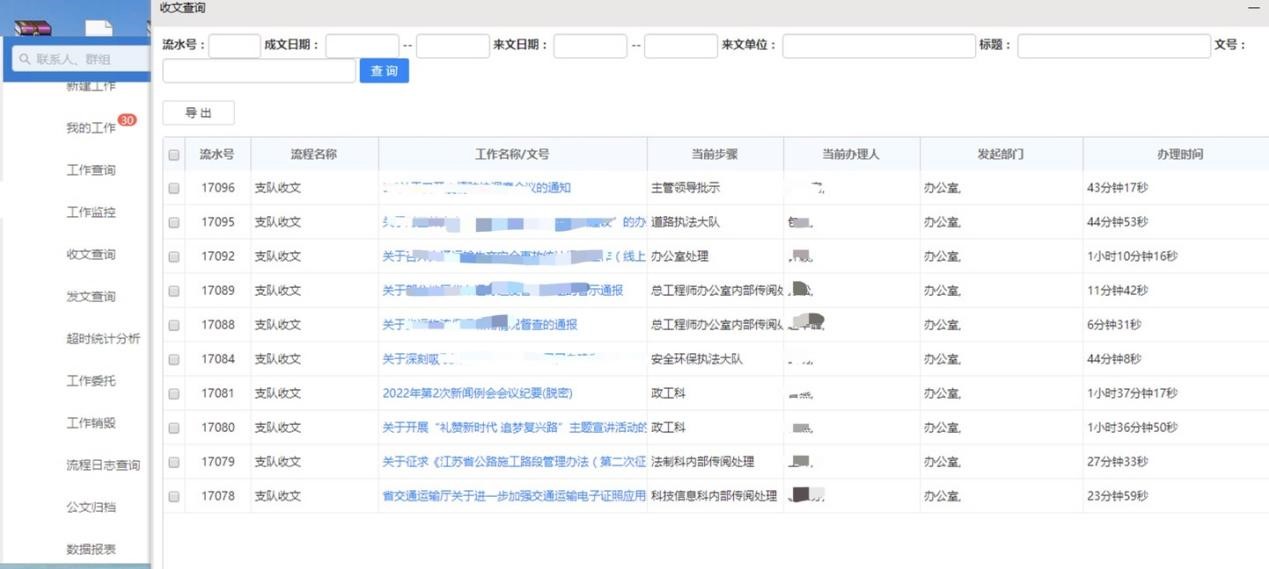This screenshot has height=569, width=1269.
Task: Open link 省交通运输厅关于进一步加强交通运输电子证照应用
Action: [514, 496]
